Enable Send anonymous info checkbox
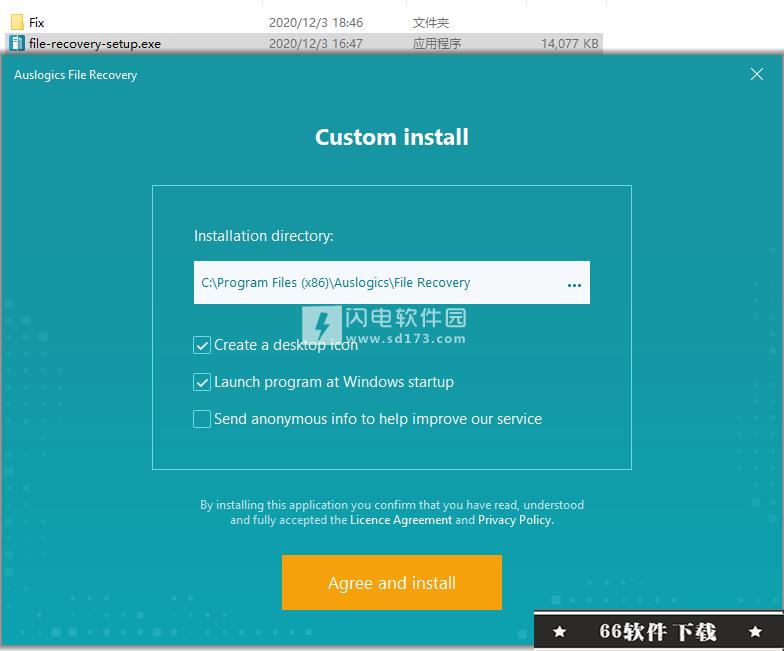 coord(202,419)
